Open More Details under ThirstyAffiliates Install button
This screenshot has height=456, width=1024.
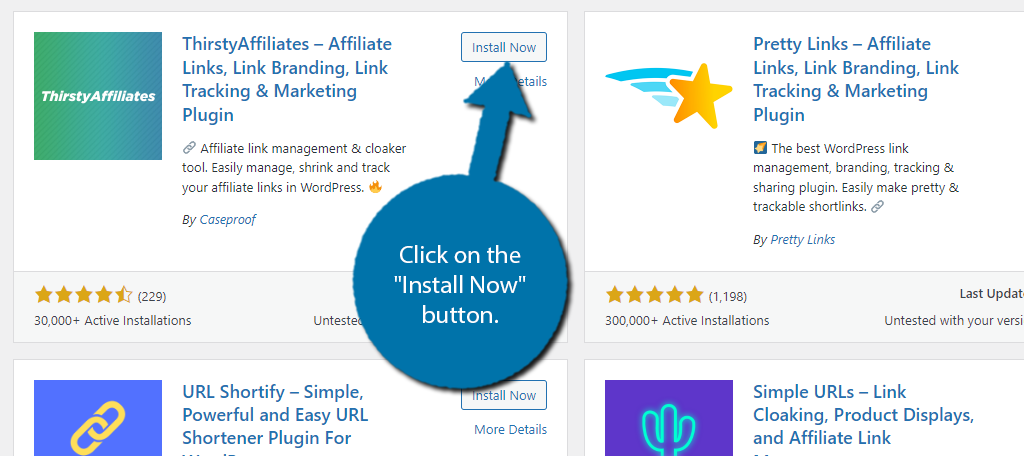(511, 82)
